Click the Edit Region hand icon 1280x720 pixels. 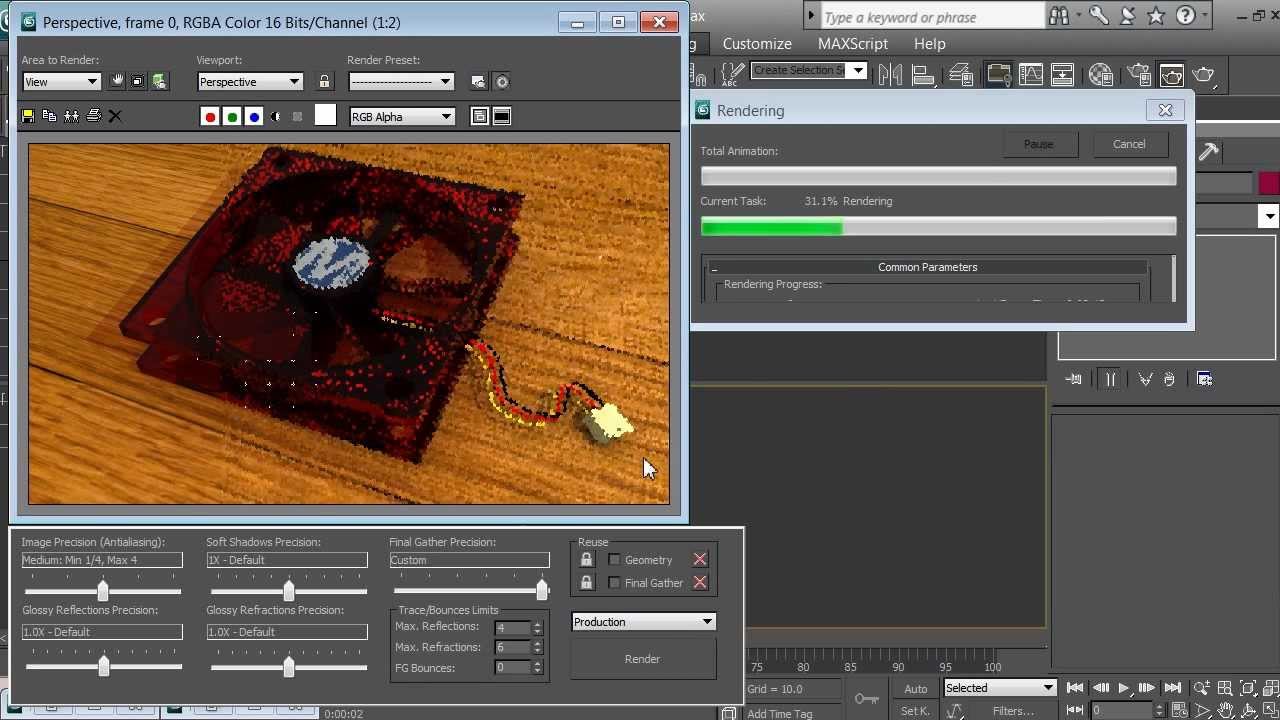117,82
